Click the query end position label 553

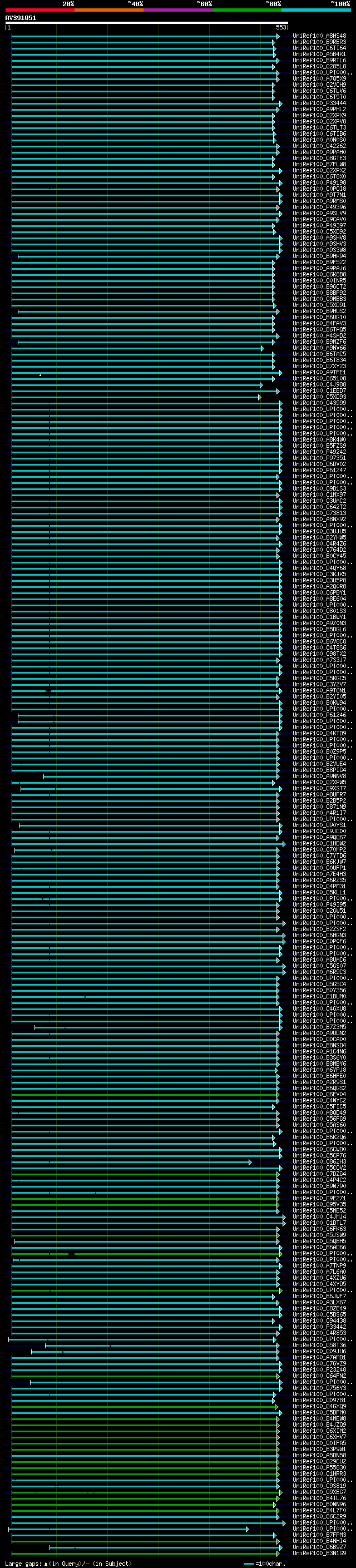[x=281, y=27]
